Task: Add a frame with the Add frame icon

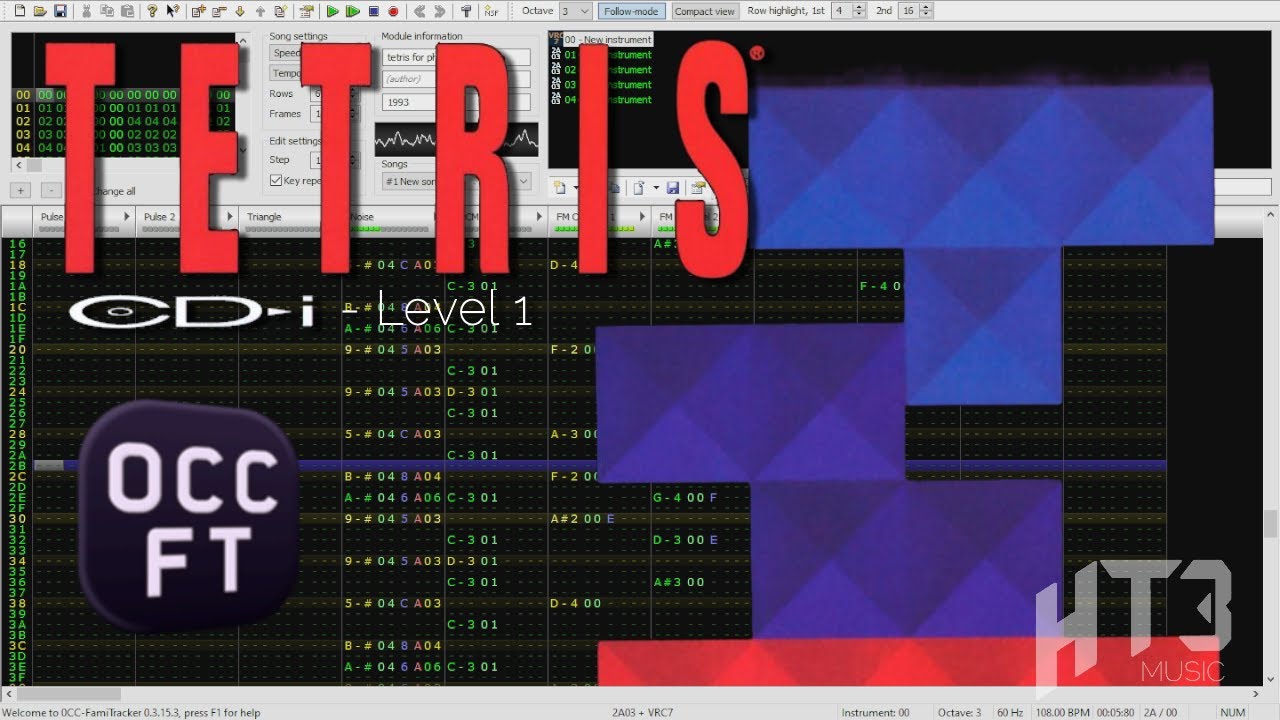Action: pyautogui.click(x=198, y=11)
